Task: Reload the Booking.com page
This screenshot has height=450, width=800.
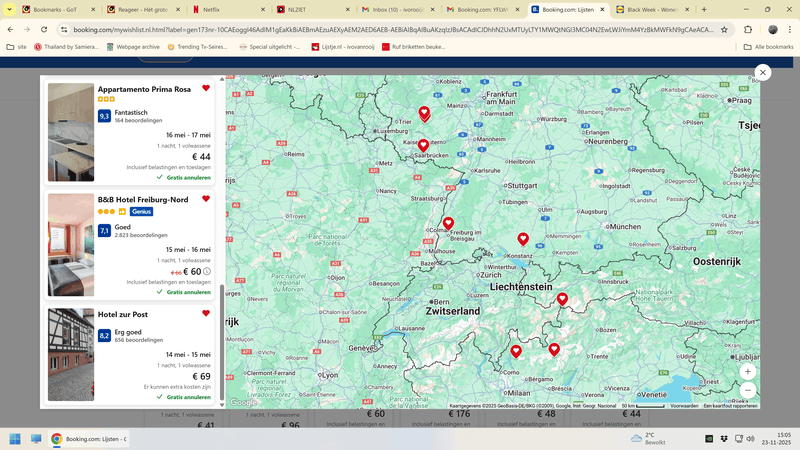Action: 44,30
